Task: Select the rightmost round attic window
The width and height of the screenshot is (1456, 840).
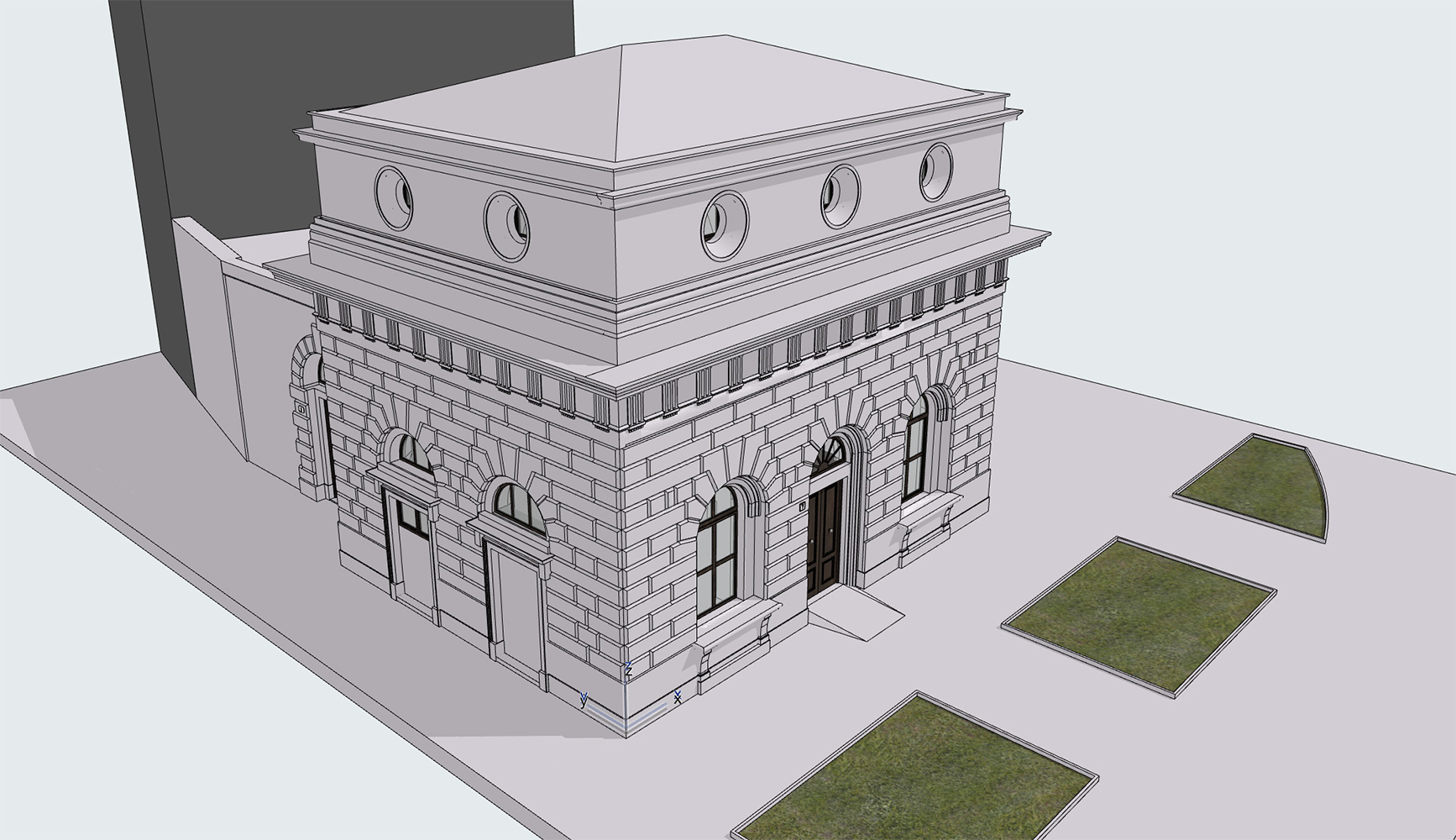Action: pyautogui.click(x=935, y=171)
